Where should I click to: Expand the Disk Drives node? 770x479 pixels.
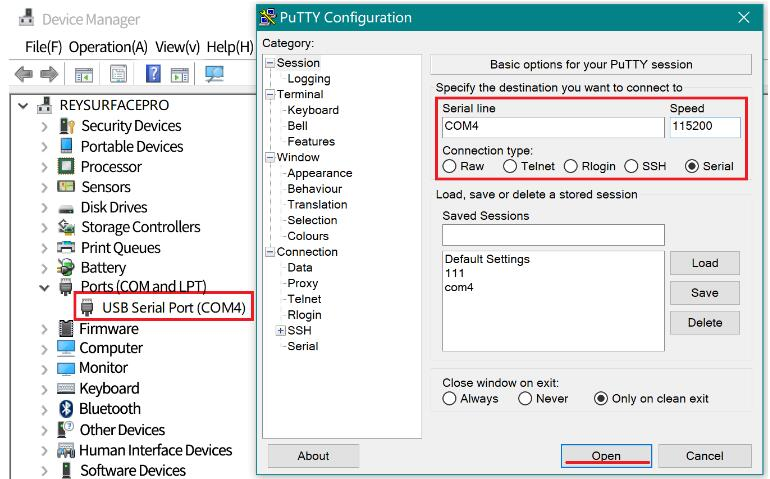pos(44,208)
